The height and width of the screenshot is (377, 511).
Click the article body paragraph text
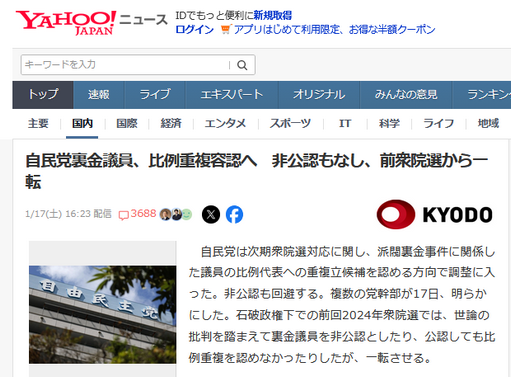point(342,305)
